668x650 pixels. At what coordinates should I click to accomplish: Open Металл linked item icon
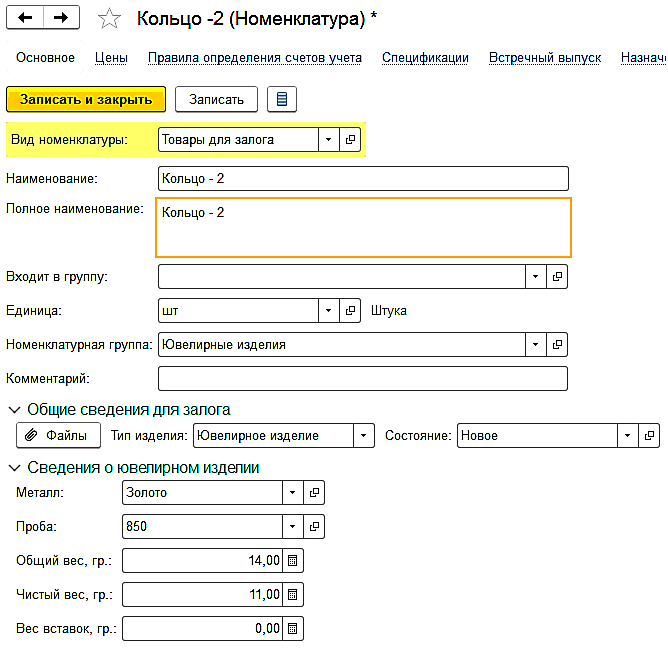coord(314,492)
